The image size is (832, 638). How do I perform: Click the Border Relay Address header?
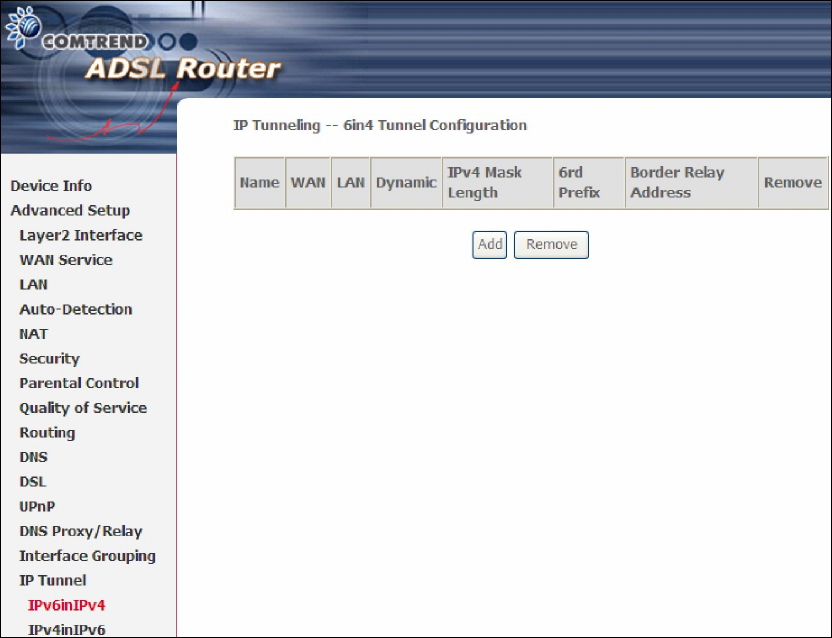click(691, 183)
